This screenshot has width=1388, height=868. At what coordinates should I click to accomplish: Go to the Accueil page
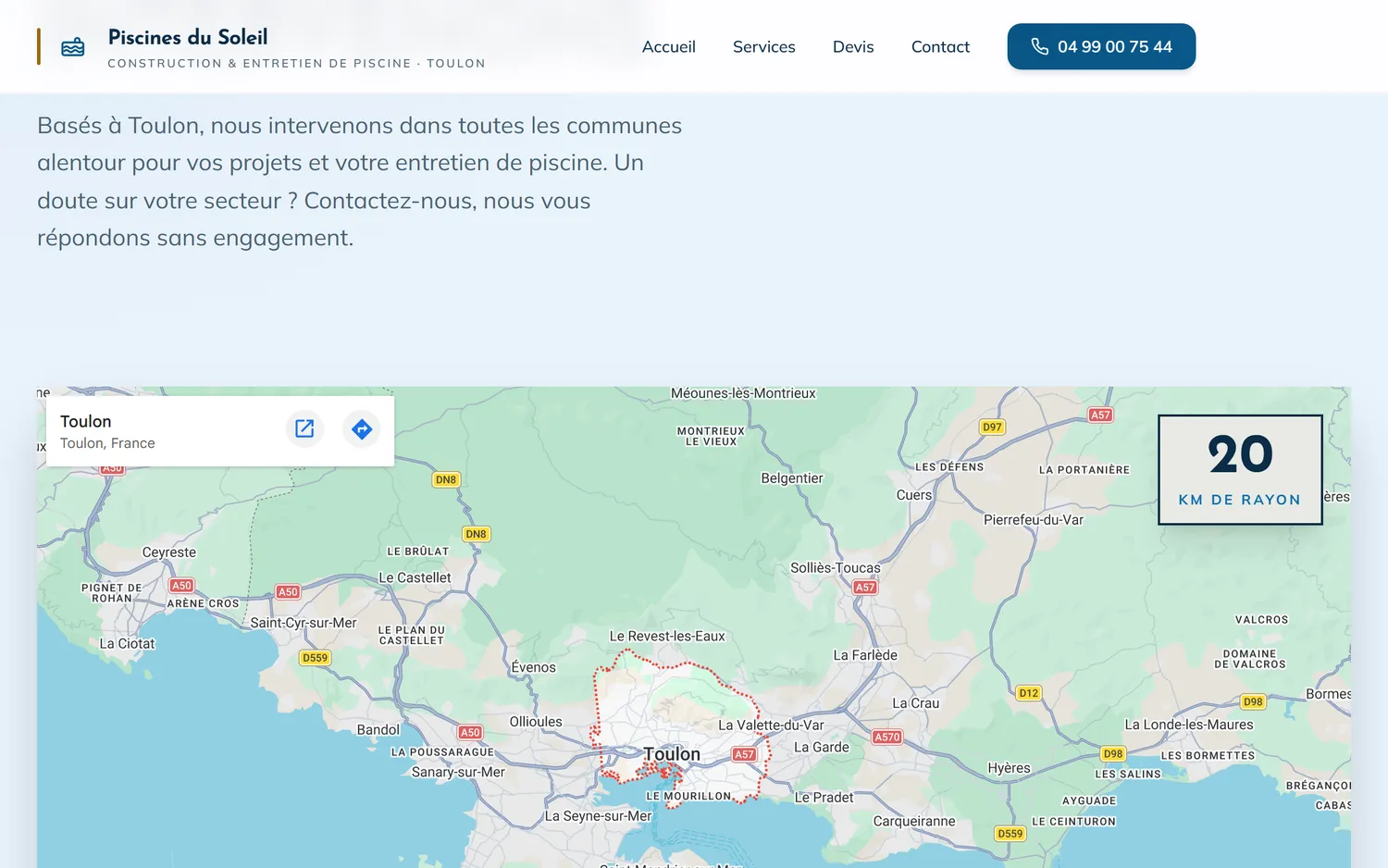pyautogui.click(x=669, y=46)
